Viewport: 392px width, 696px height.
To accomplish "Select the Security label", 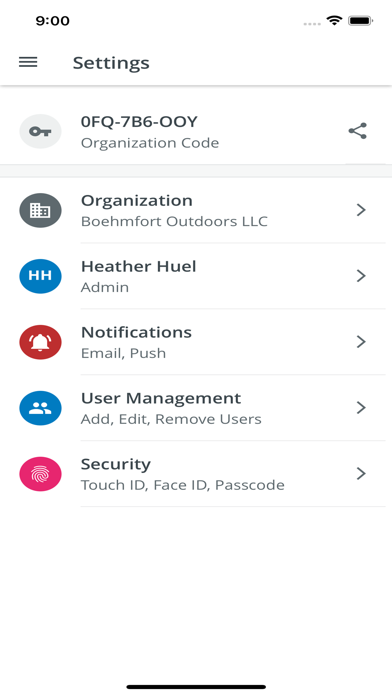I will click(115, 464).
